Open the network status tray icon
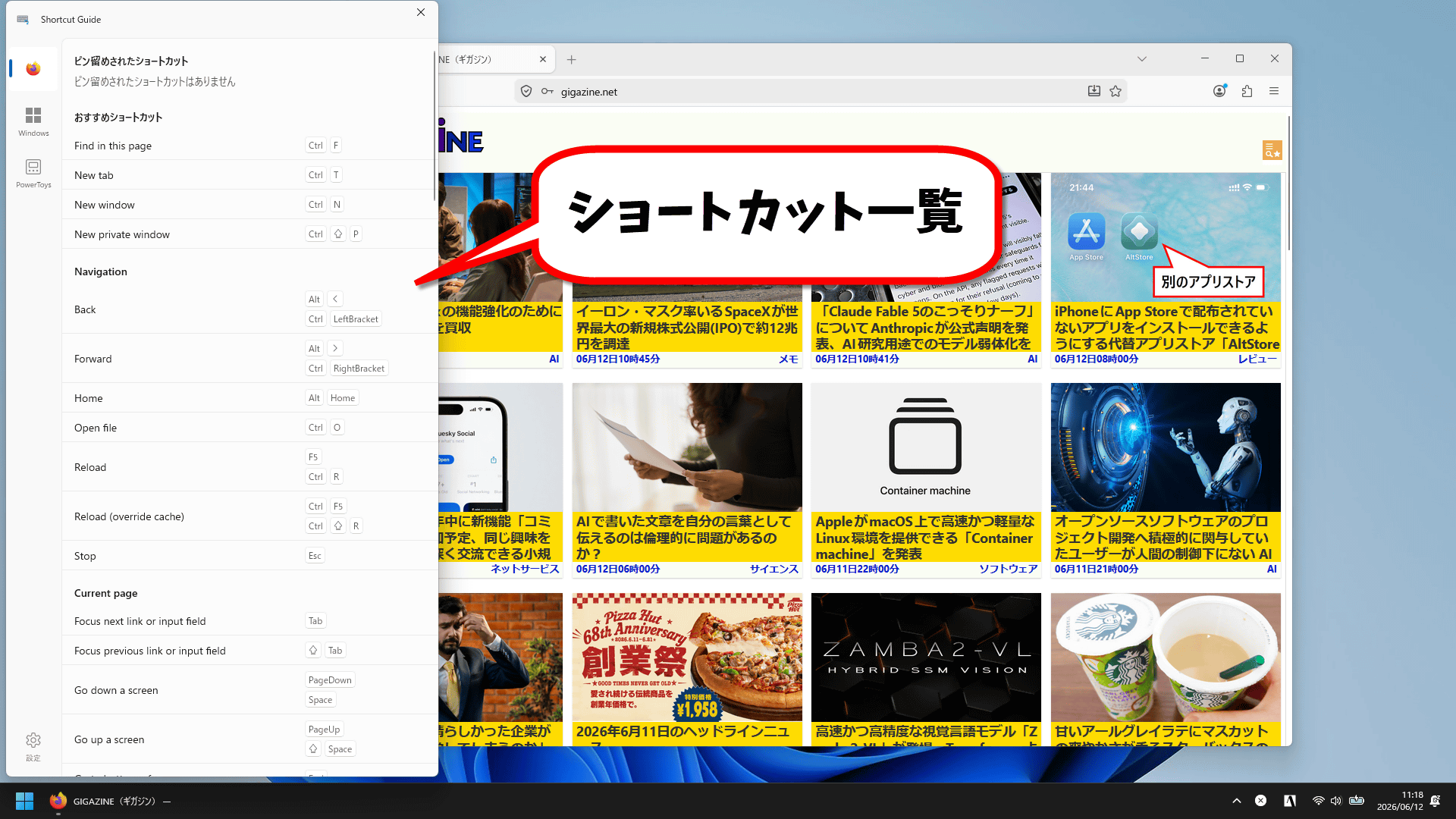1456x819 pixels. coord(1319,801)
